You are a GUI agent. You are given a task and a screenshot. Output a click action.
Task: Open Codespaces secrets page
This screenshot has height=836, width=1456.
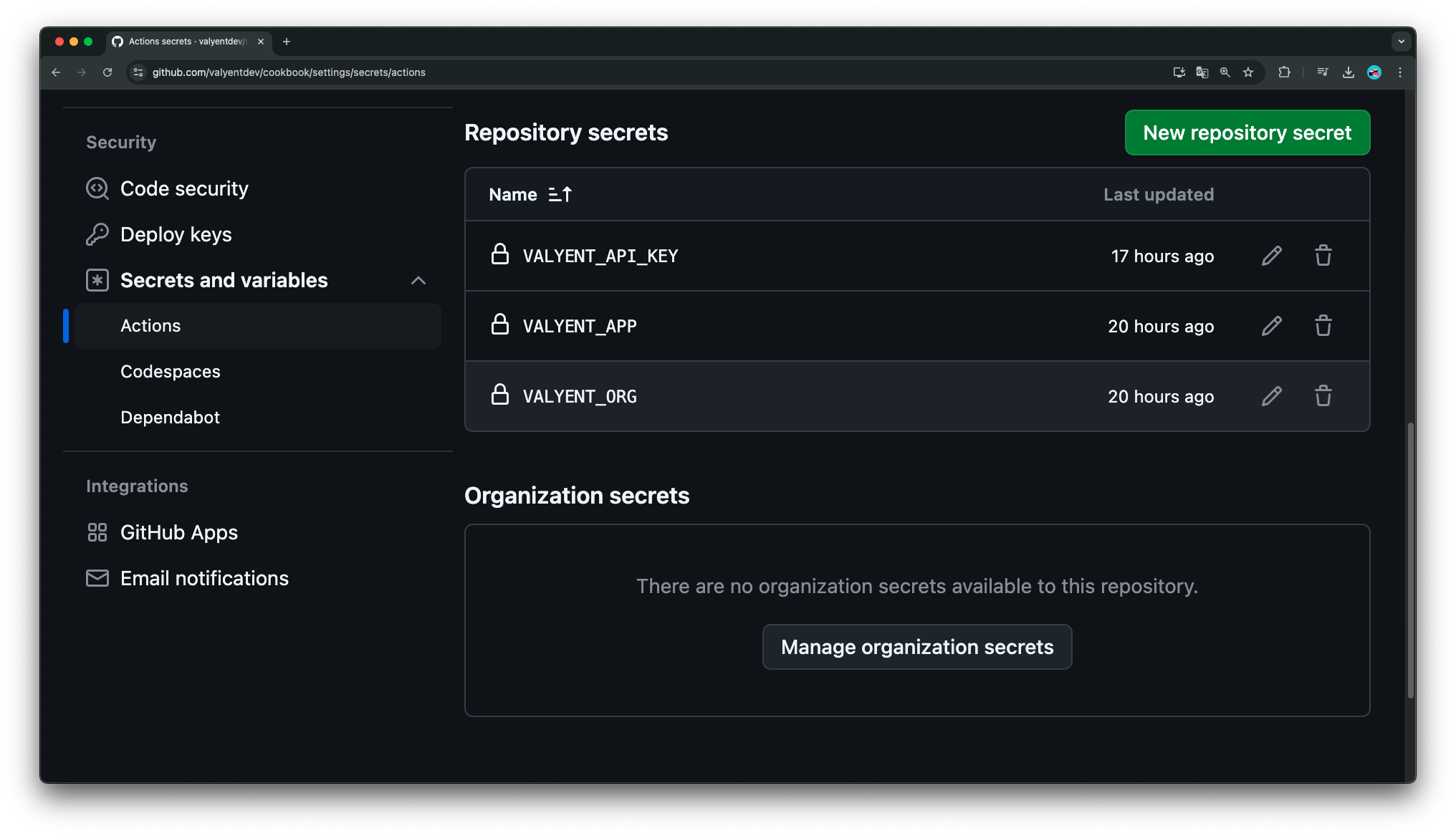171,372
